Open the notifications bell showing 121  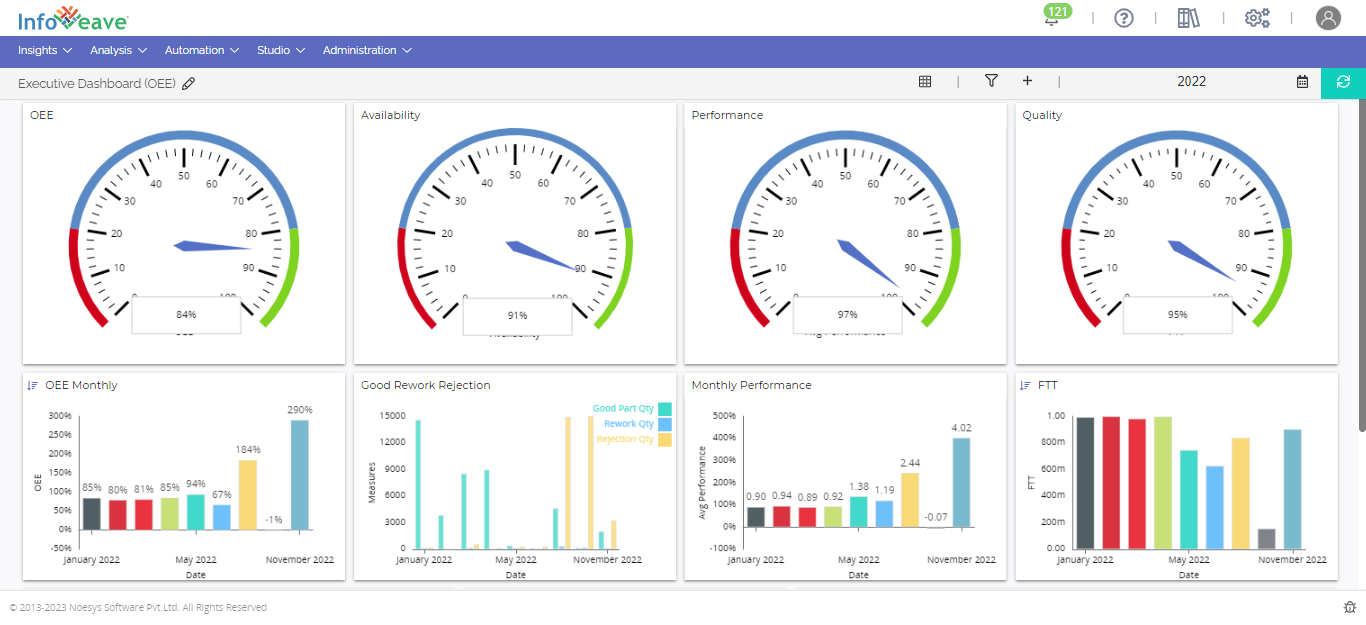(1052, 19)
